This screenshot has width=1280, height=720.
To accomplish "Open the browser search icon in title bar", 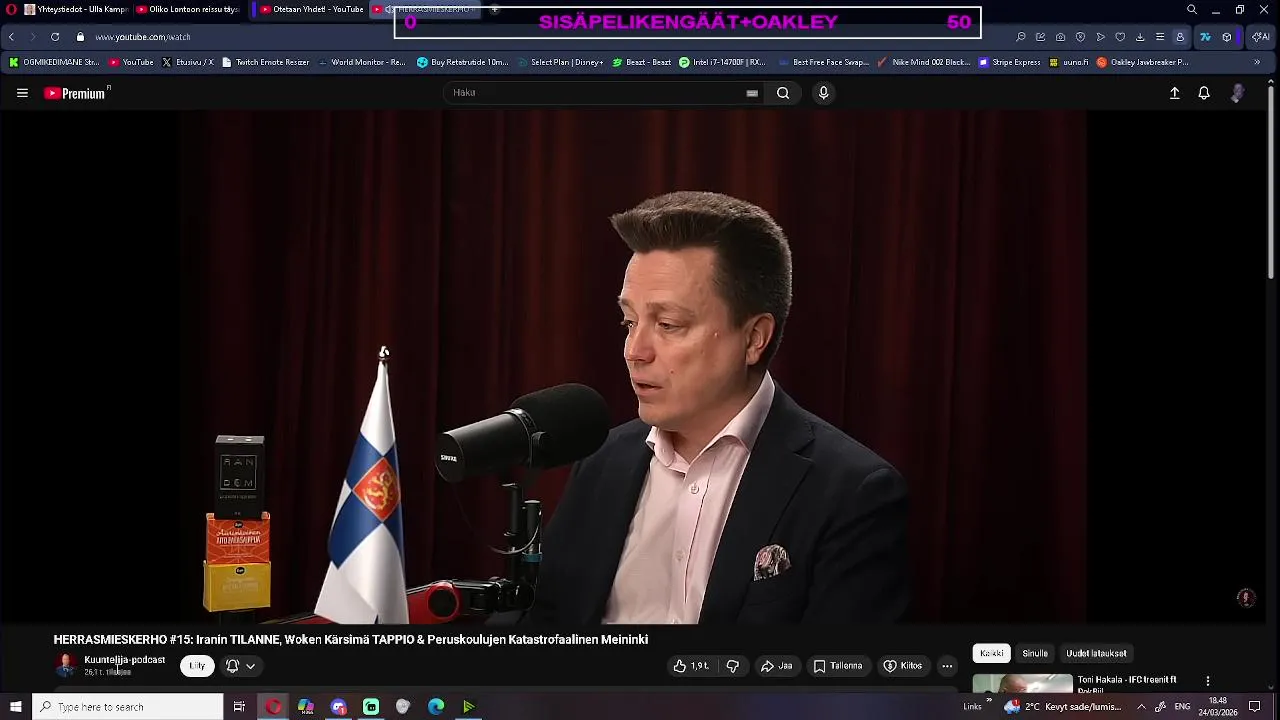I will 1192,10.
